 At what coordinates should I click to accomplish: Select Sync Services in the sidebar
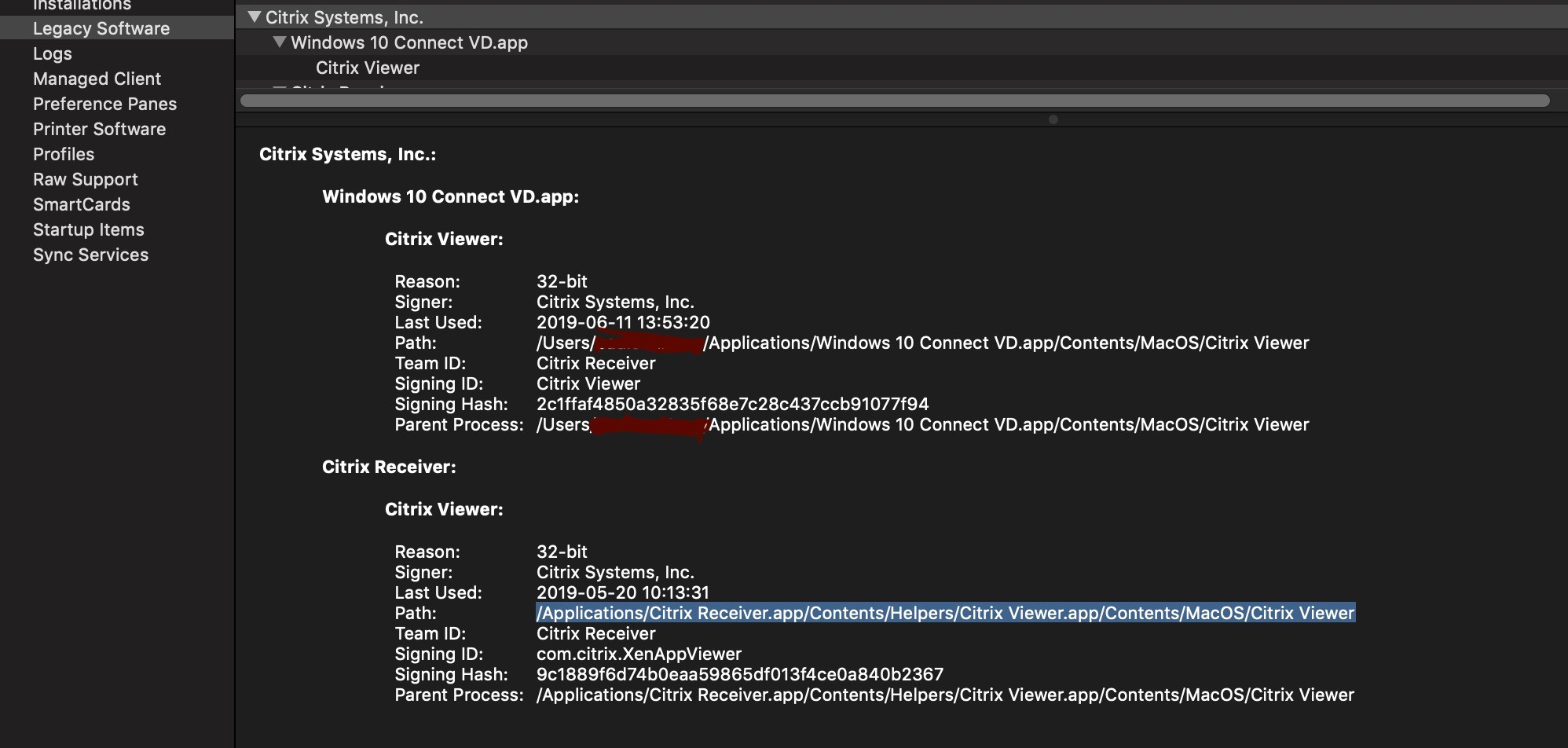tap(91, 255)
